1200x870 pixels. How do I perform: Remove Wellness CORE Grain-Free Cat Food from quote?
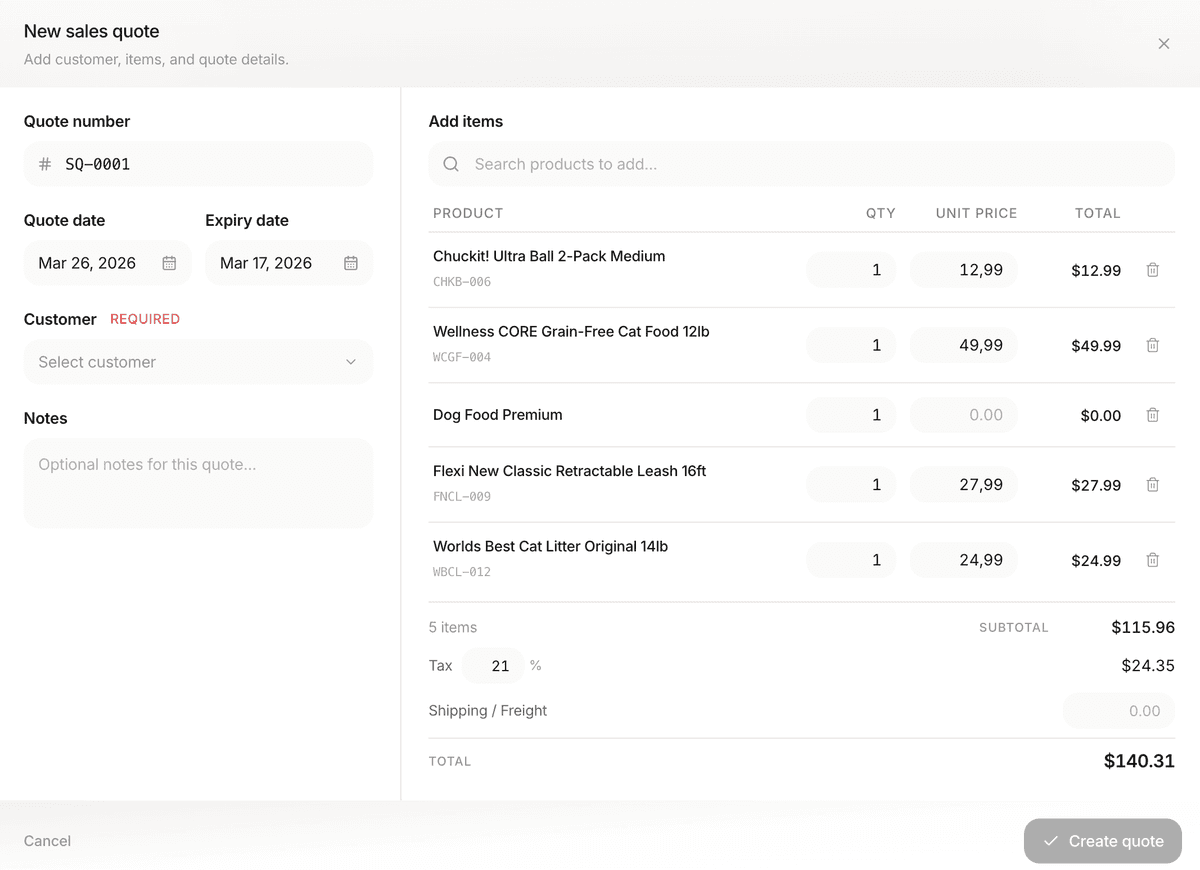[1152, 345]
